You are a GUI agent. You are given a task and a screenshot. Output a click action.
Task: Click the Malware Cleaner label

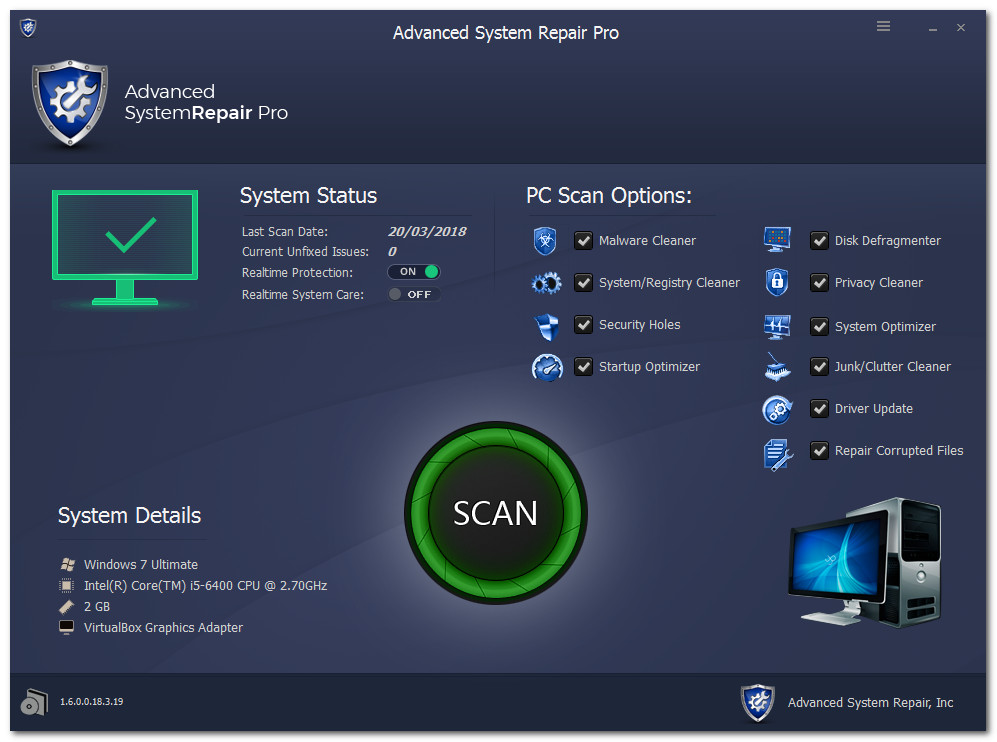(x=647, y=240)
